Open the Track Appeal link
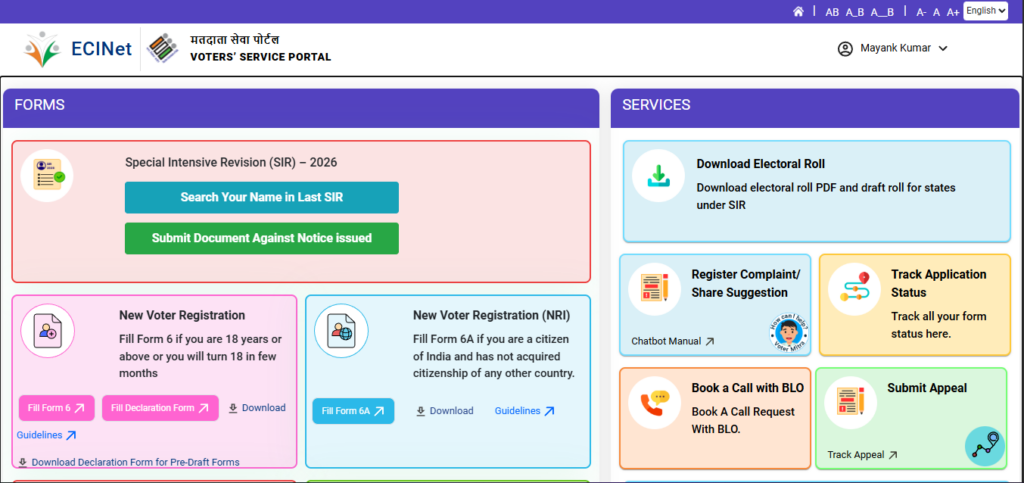Image resolution: width=1024 pixels, height=483 pixels. [x=863, y=455]
